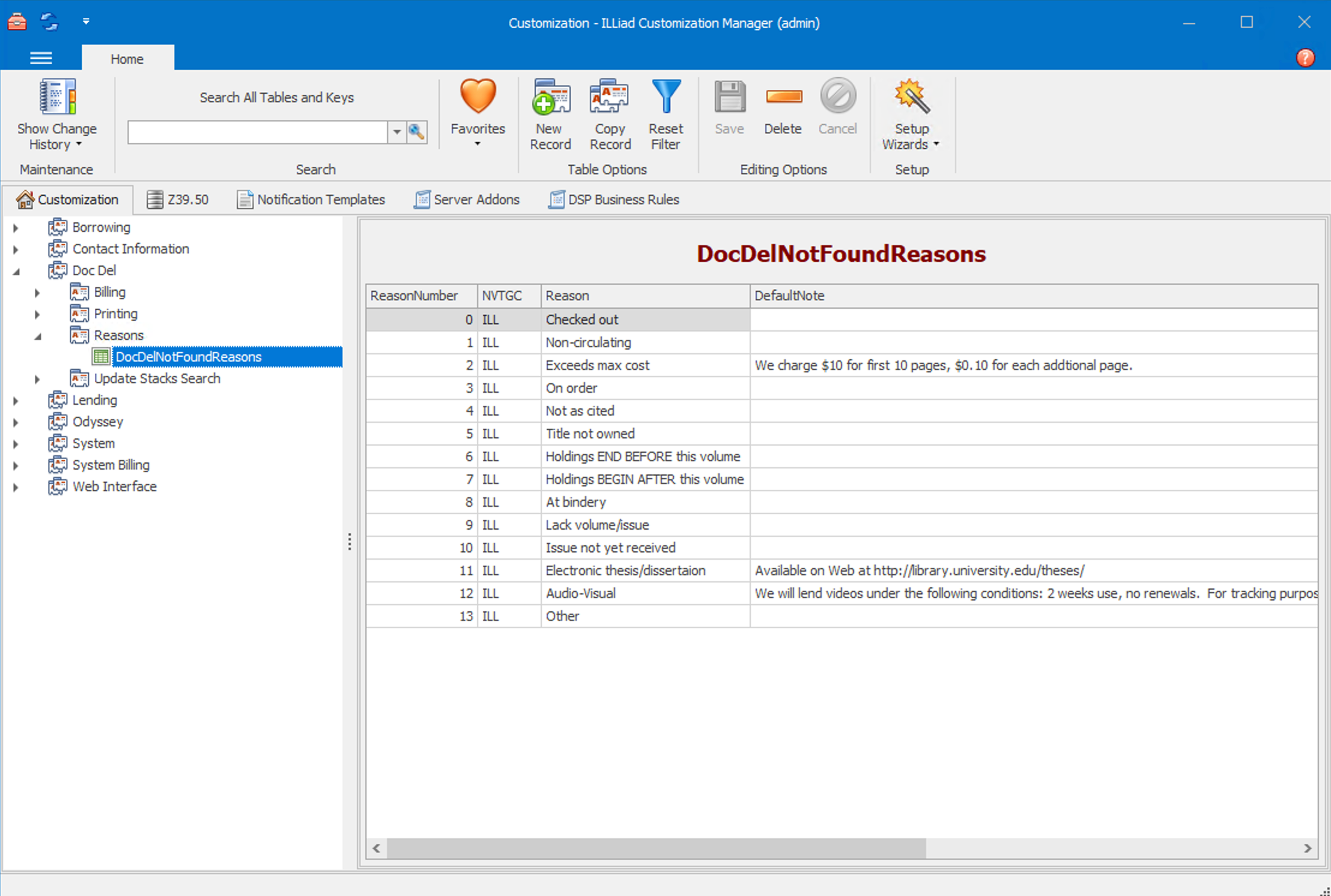1331x896 pixels.
Task: Open Show Change History
Action: (57, 114)
